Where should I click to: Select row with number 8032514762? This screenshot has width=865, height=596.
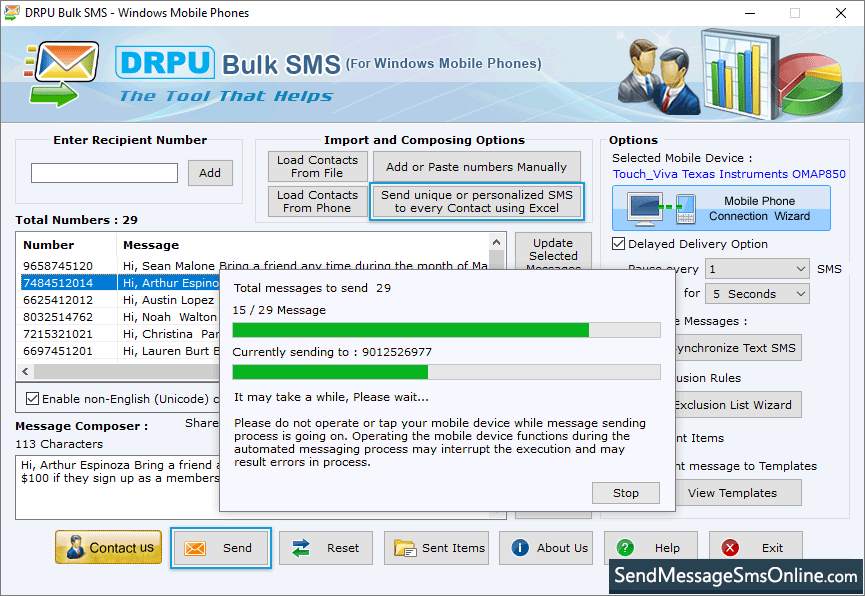pyautogui.click(x=120, y=317)
